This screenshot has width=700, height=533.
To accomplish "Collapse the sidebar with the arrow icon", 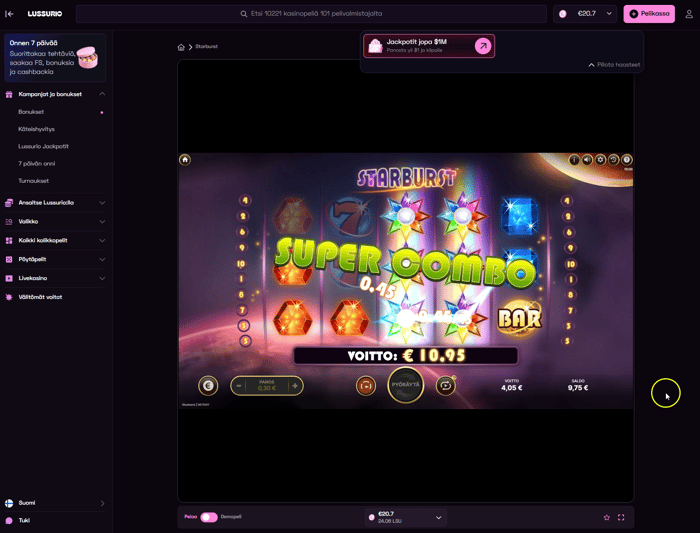I will [x=9, y=14].
